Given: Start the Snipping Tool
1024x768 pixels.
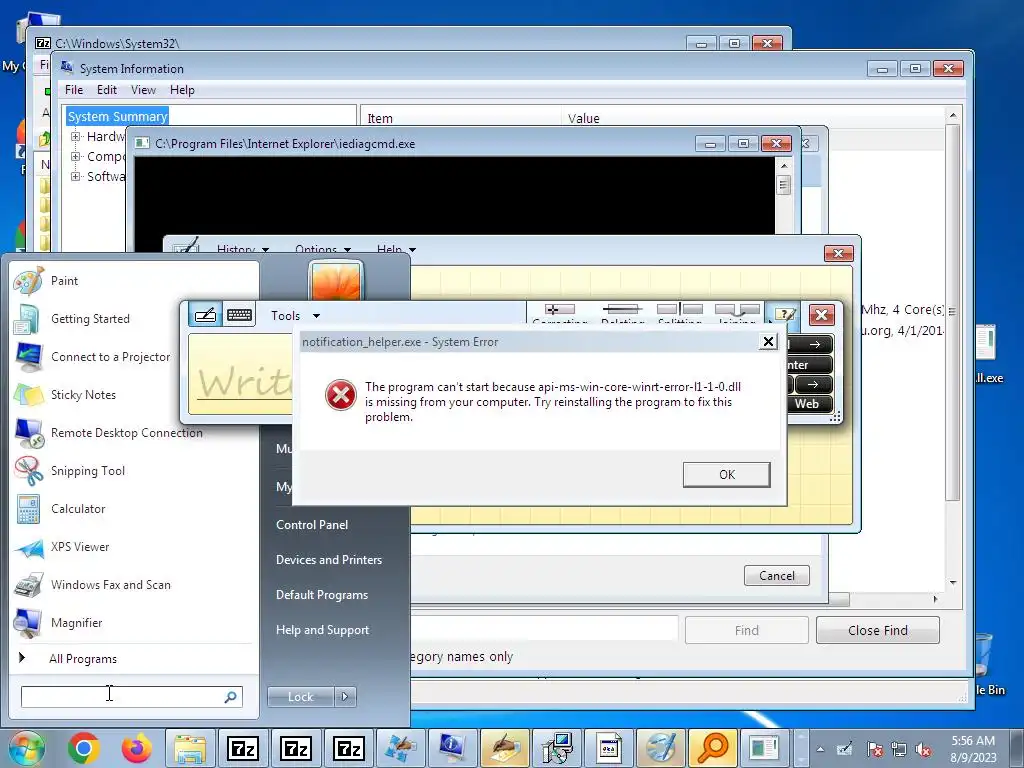Looking at the screenshot, I should click(88, 471).
